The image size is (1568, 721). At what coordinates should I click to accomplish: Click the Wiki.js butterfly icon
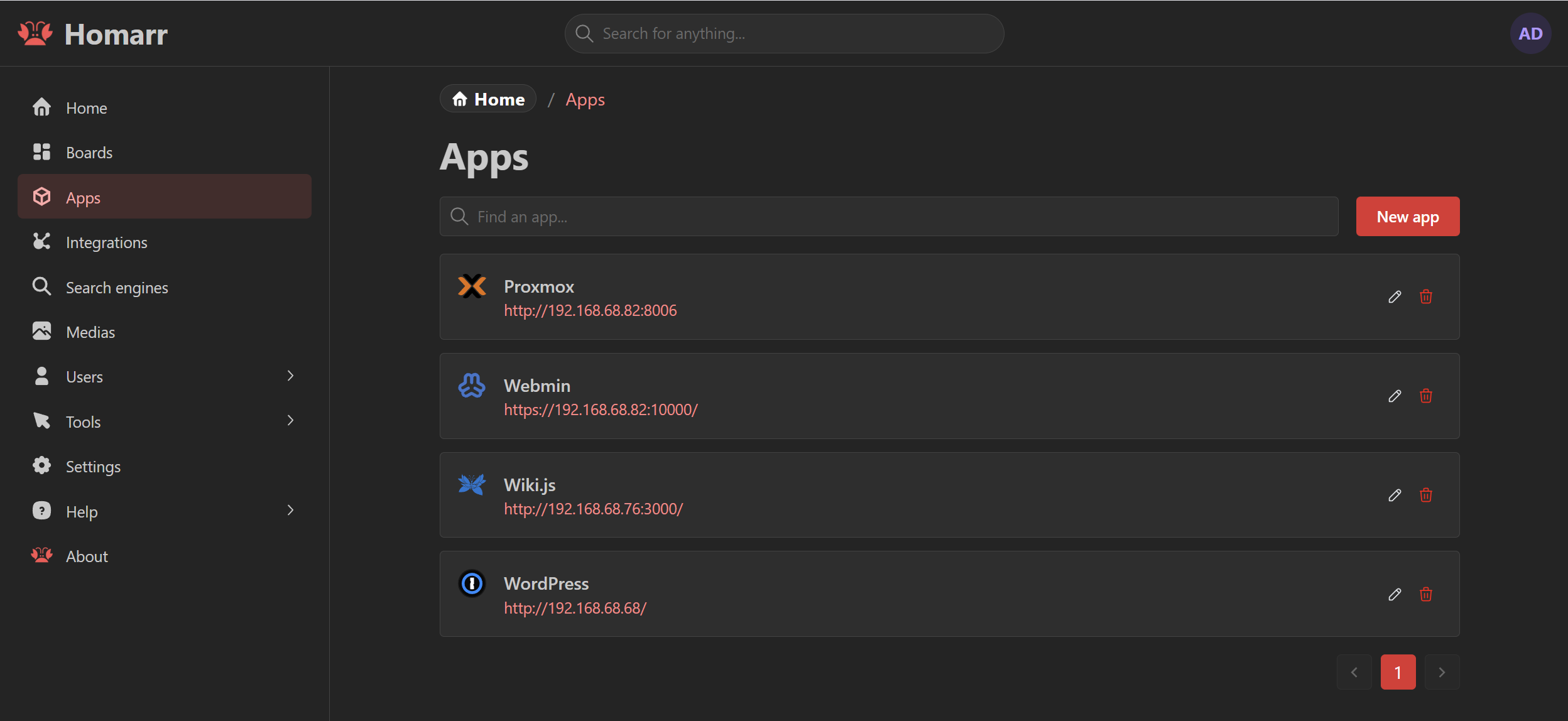472,484
